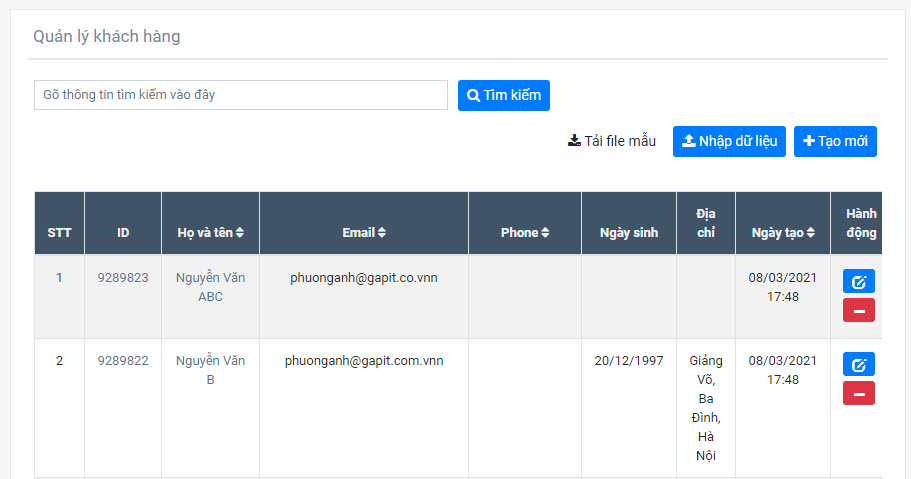Click the STT column header

coord(59,233)
